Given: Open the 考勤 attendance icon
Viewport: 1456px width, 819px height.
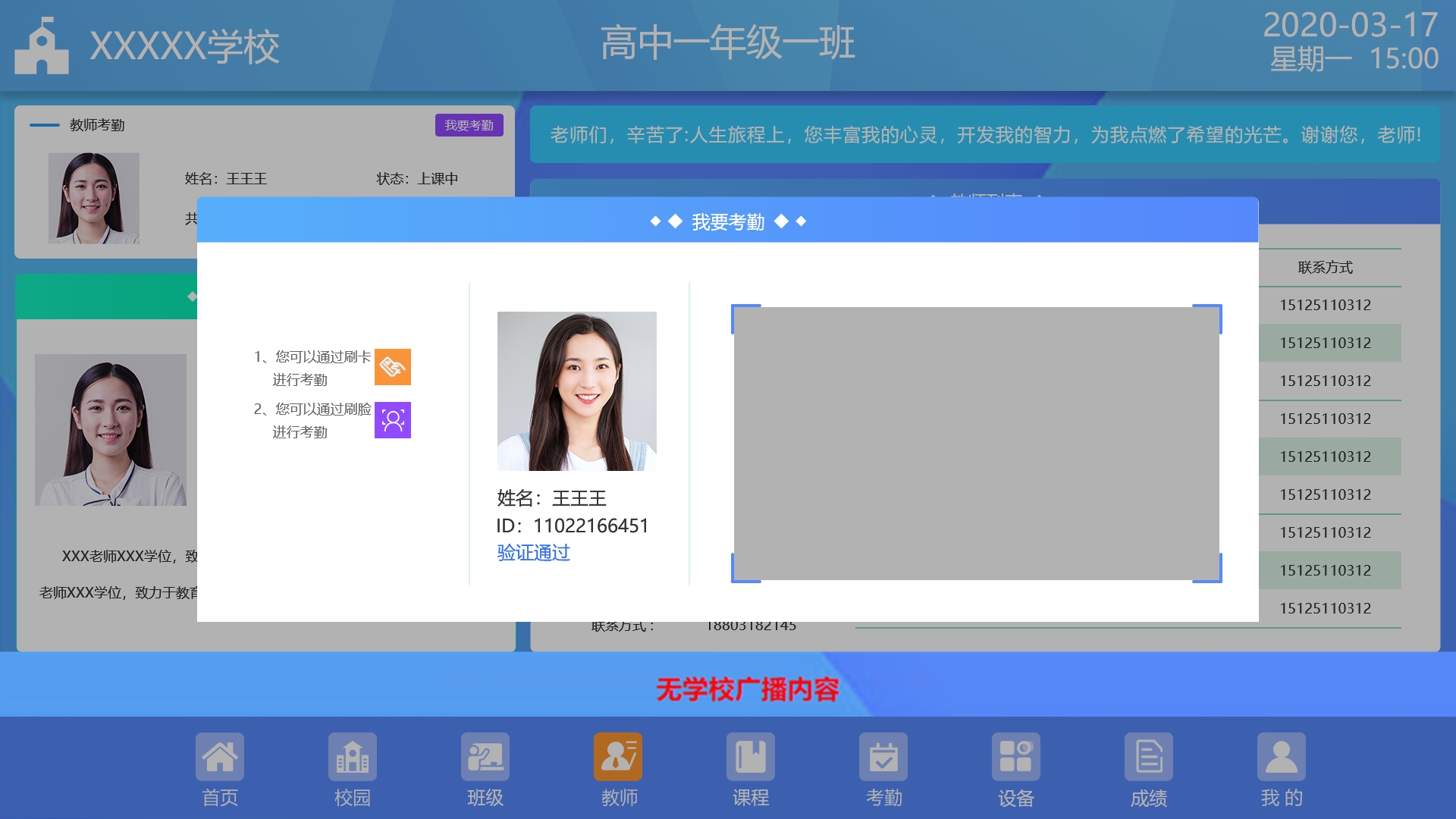Looking at the screenshot, I should coord(883,757).
